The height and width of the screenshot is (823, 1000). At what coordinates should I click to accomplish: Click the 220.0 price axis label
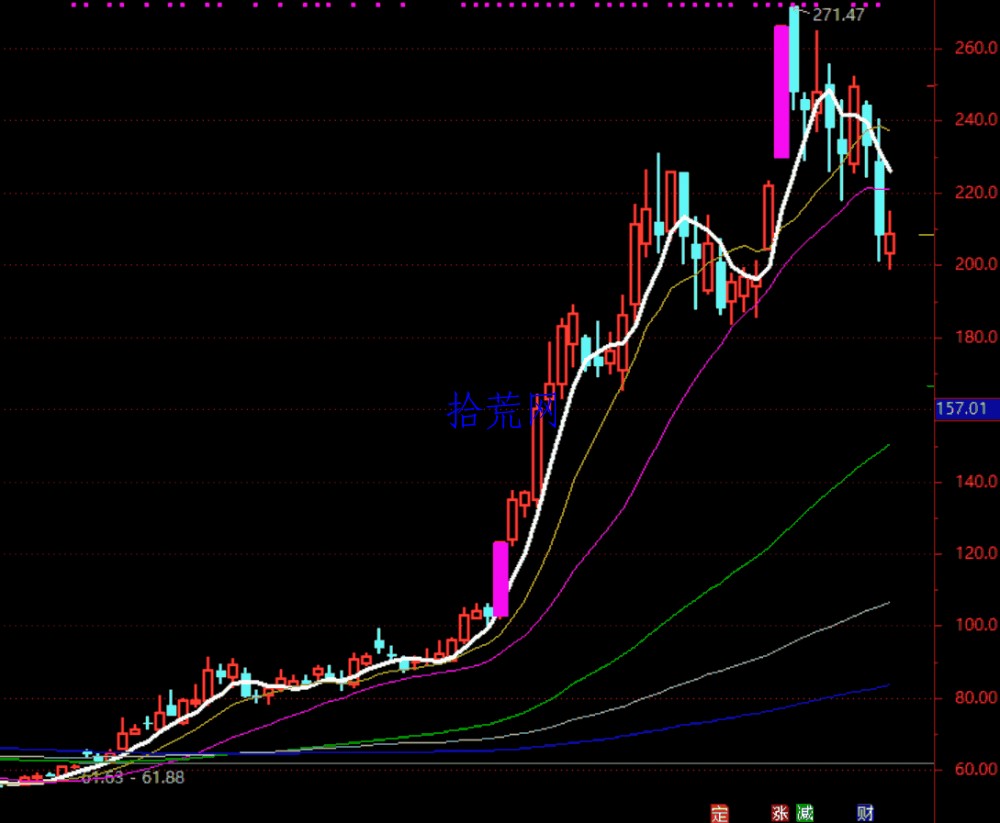[976, 192]
